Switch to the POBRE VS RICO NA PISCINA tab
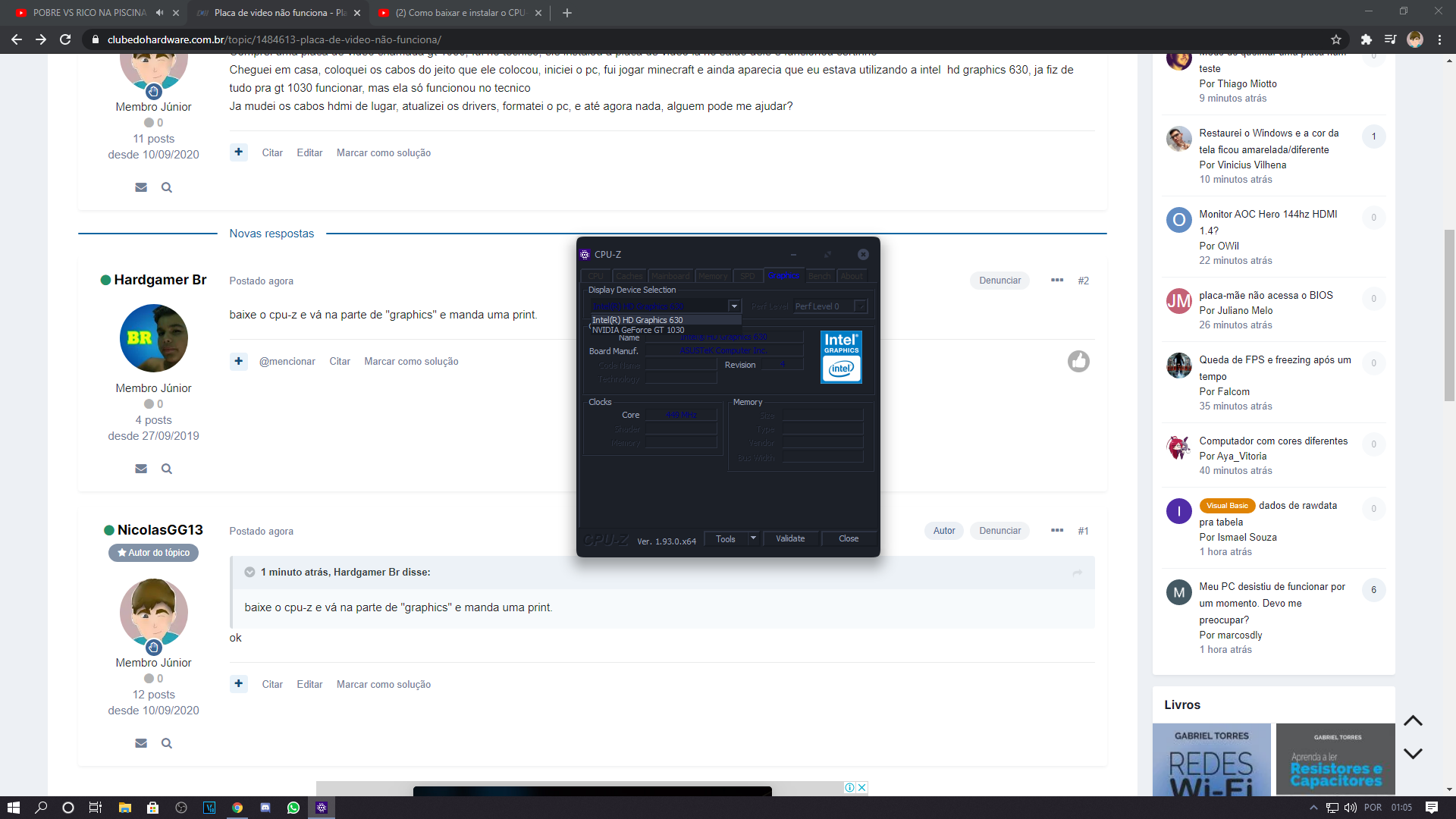The height and width of the screenshot is (819, 1456). click(x=89, y=12)
